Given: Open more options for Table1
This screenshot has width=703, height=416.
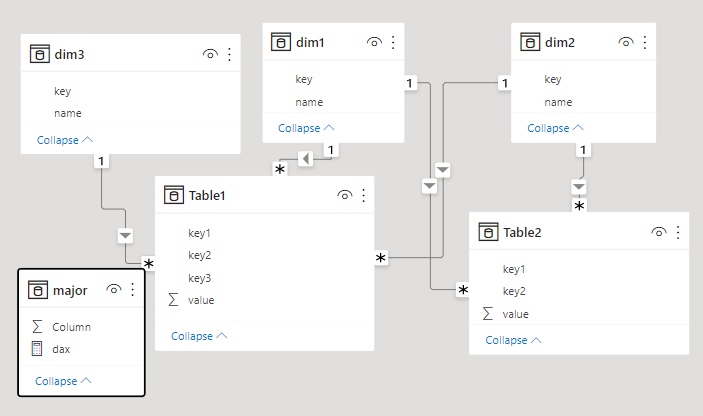Looking at the screenshot, I should coord(363,195).
